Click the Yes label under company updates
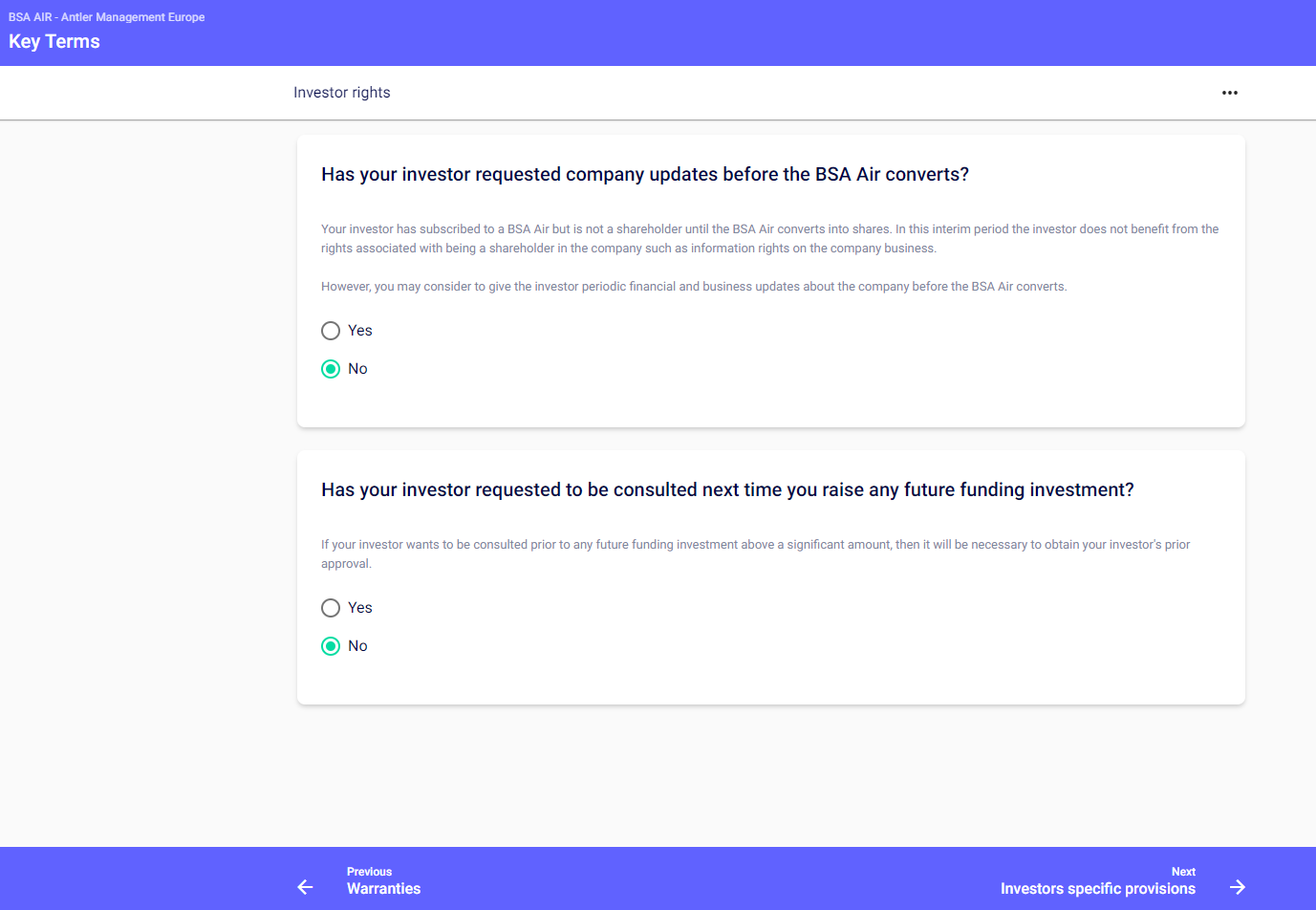The height and width of the screenshot is (910, 1316). 360,331
